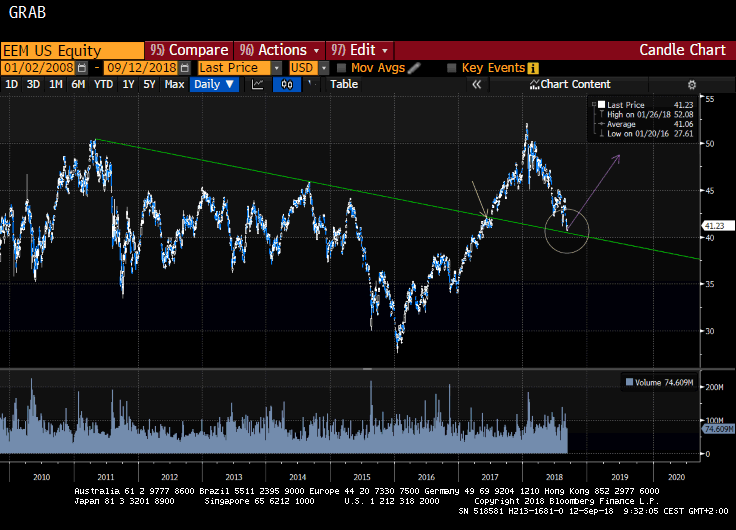Click the 2015 label on time axis

(x=362, y=477)
